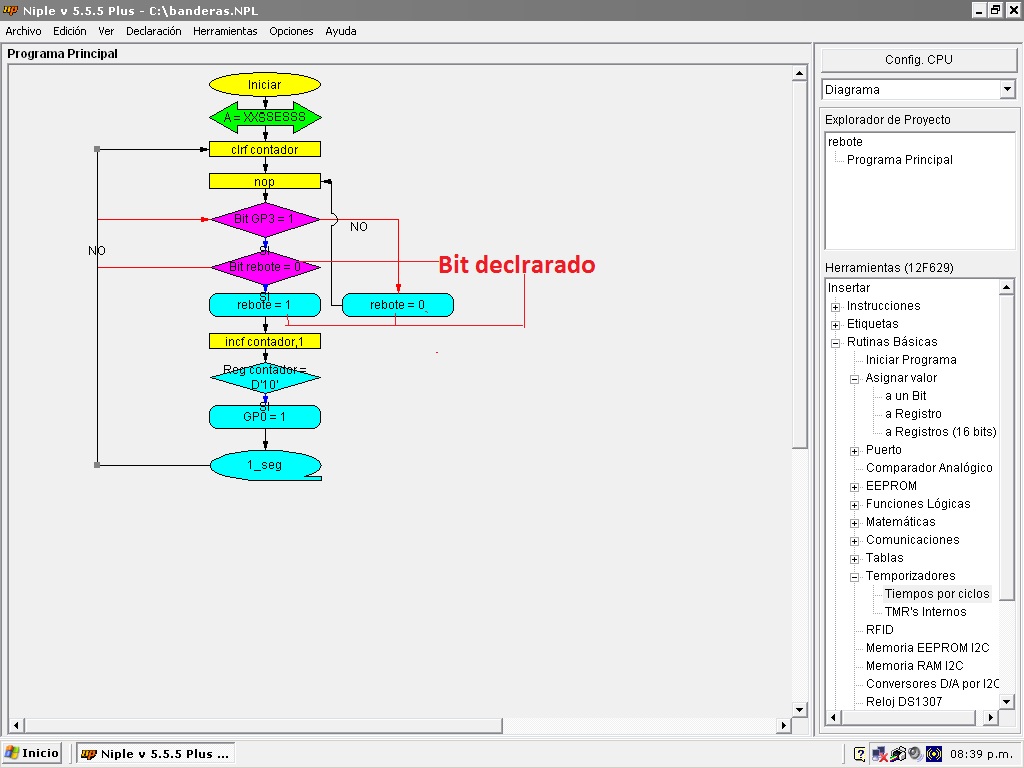Screen dimensions: 1024x768
Task: Select the Insertar root node
Action: click(848, 288)
